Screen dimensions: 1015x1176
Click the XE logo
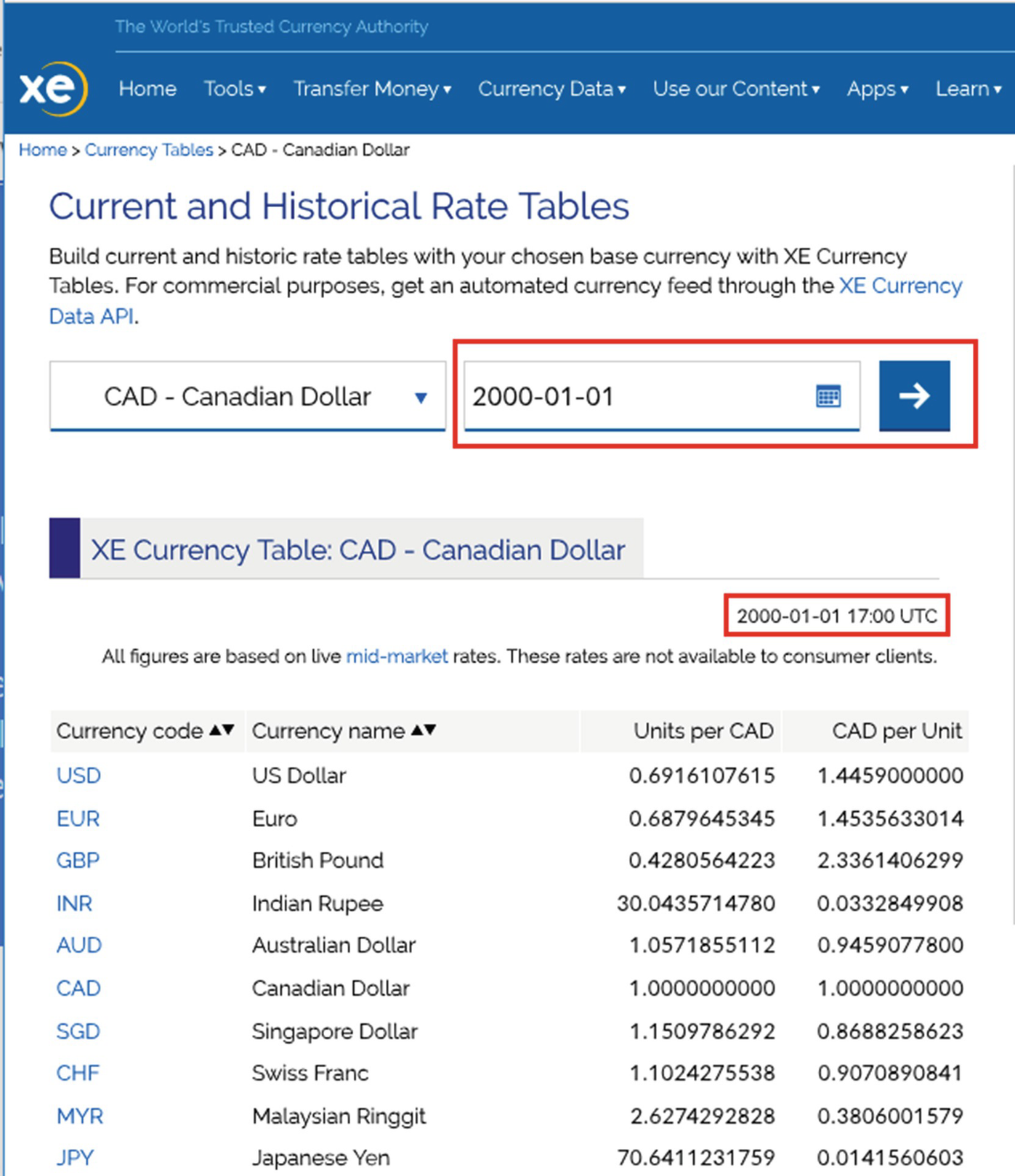[53, 89]
